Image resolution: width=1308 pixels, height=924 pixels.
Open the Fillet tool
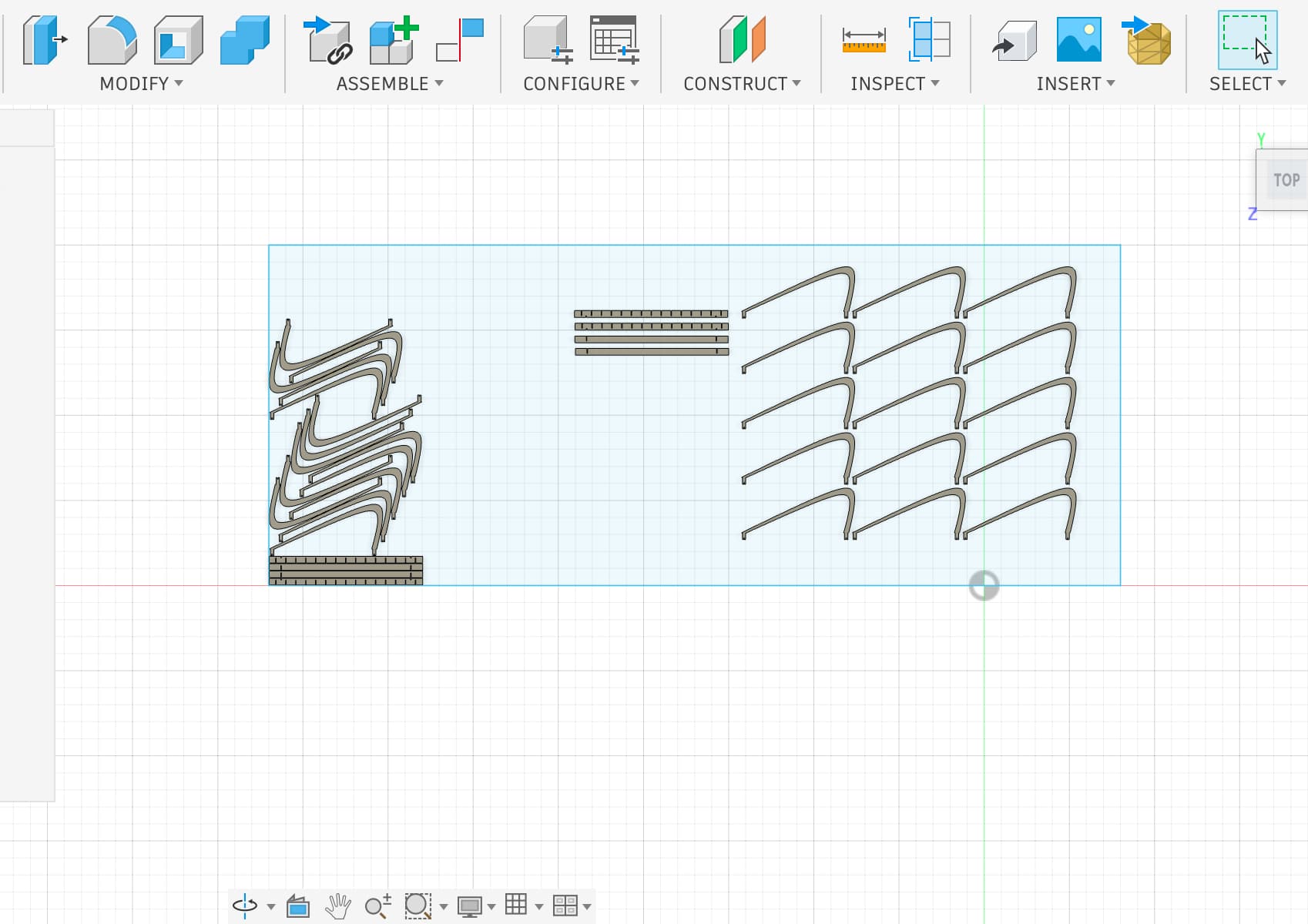[113, 38]
